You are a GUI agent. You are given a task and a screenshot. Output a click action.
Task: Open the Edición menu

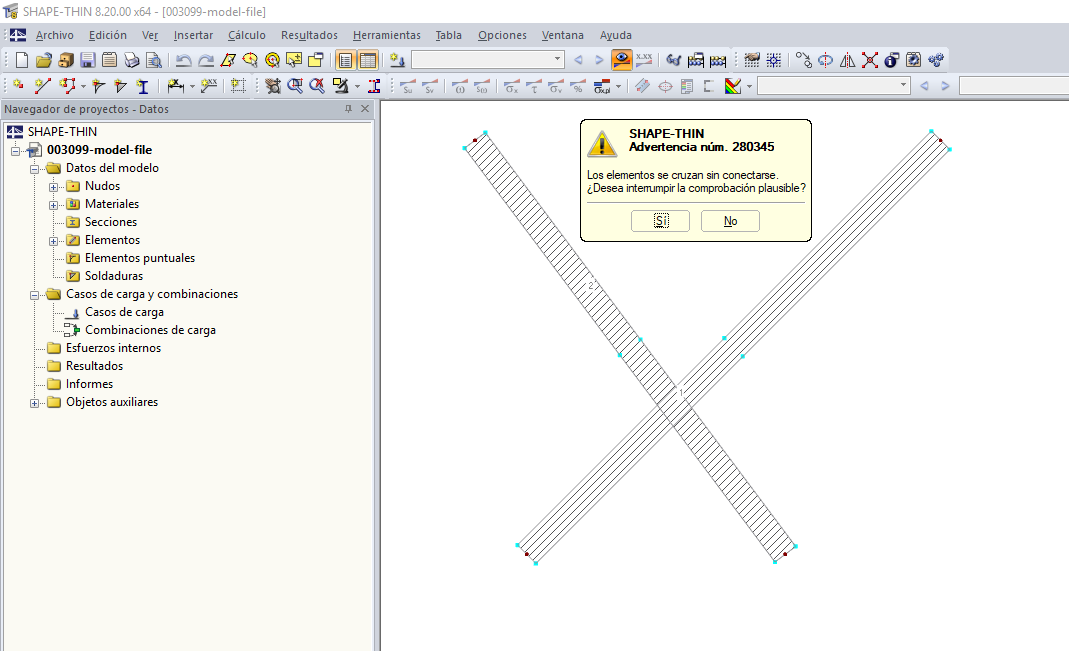[108, 35]
